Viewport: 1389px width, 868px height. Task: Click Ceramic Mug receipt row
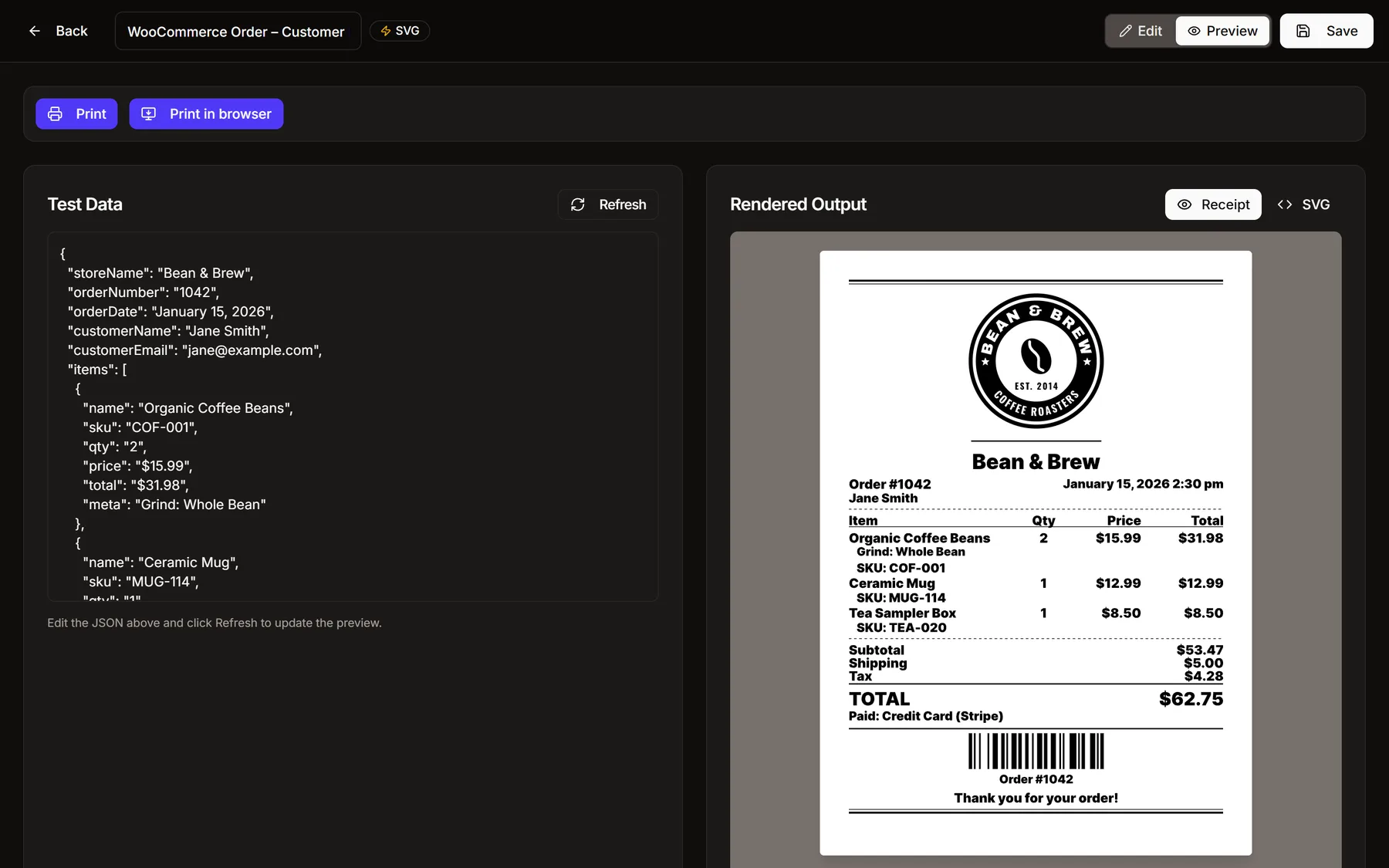click(x=1036, y=583)
